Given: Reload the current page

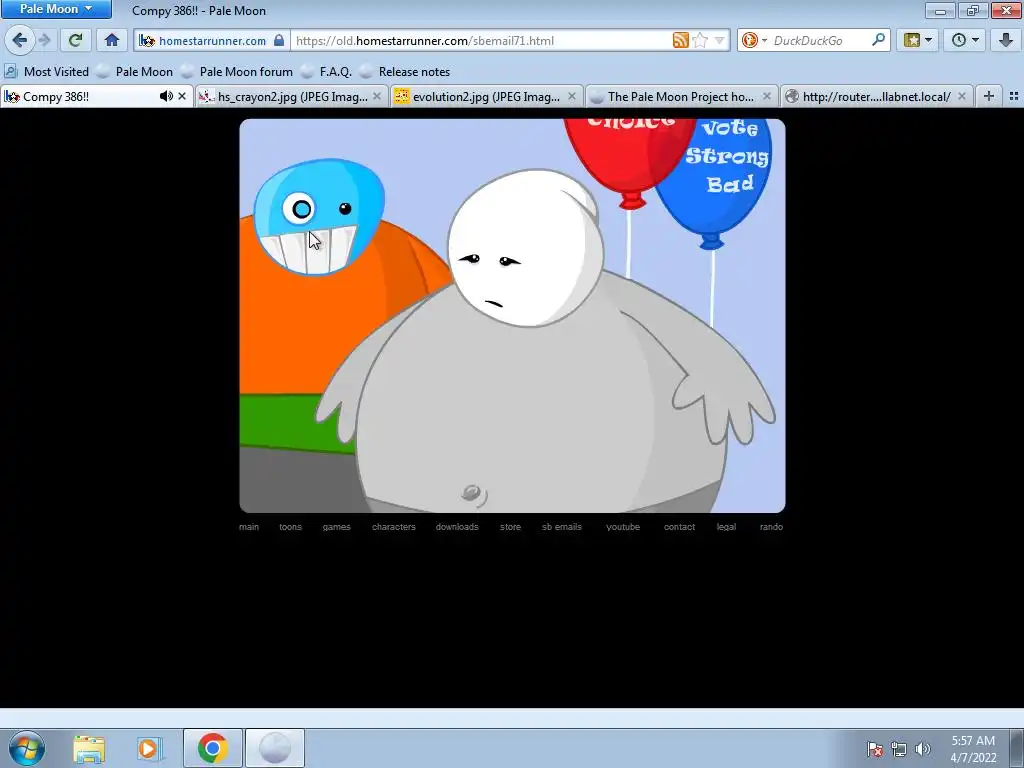Looking at the screenshot, I should (75, 40).
